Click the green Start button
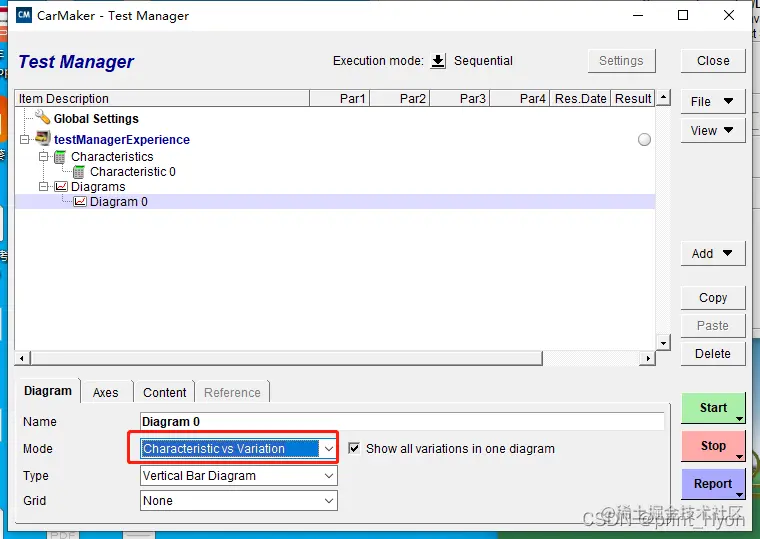Viewport: 760px width, 539px height. tap(713, 408)
